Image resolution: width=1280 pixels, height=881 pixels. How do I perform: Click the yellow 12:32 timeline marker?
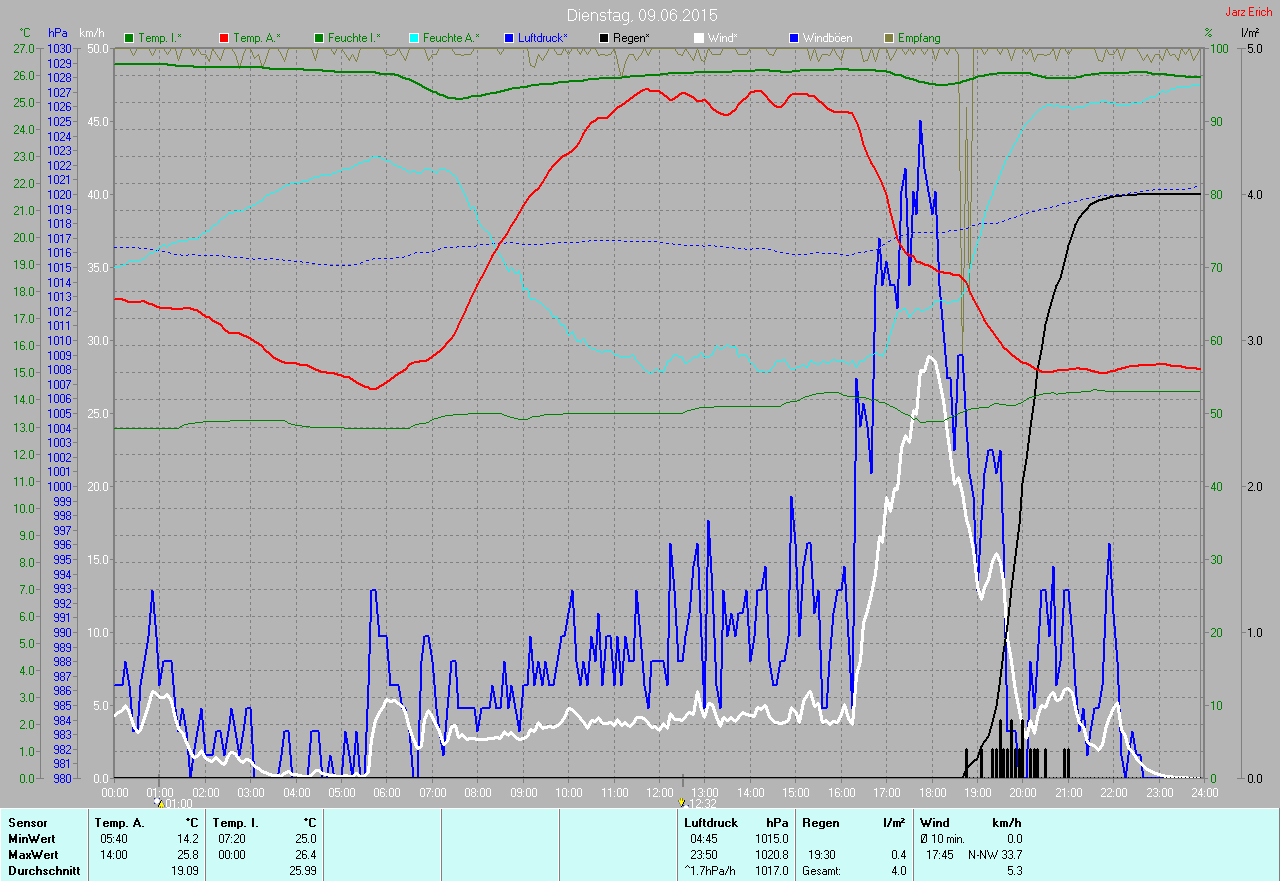pos(682,802)
